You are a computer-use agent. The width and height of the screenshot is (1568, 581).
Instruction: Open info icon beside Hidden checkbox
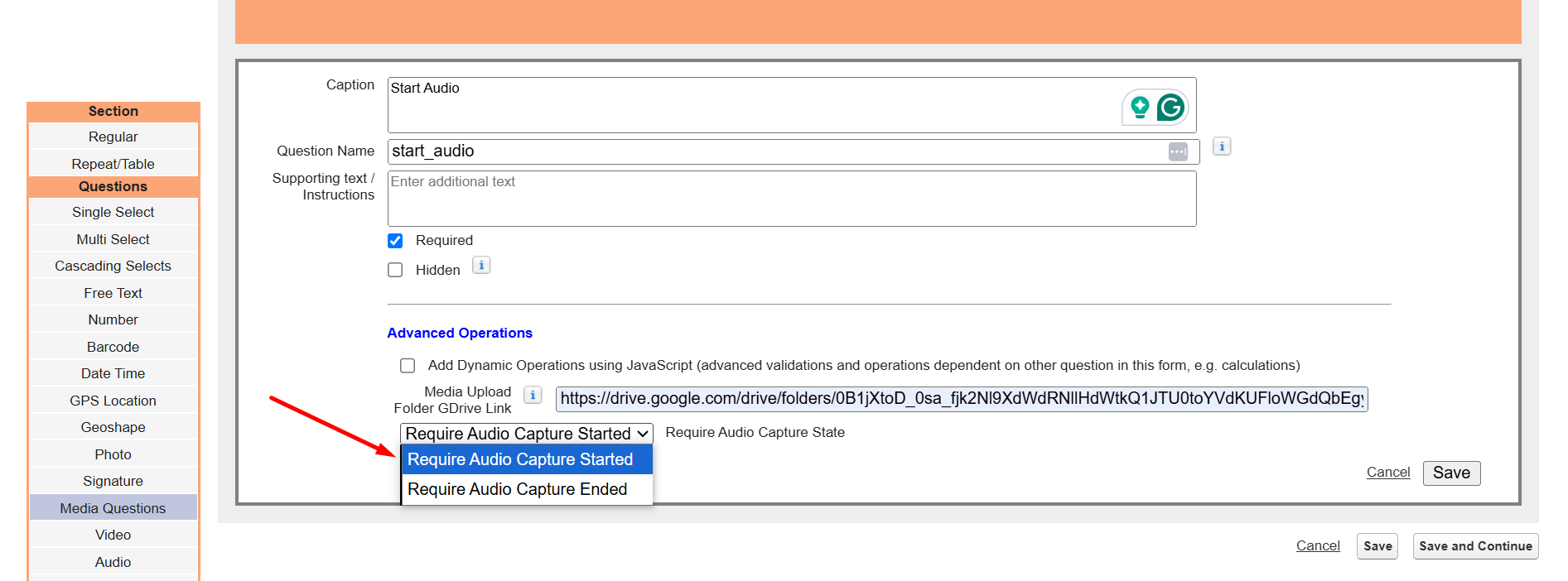[481, 265]
